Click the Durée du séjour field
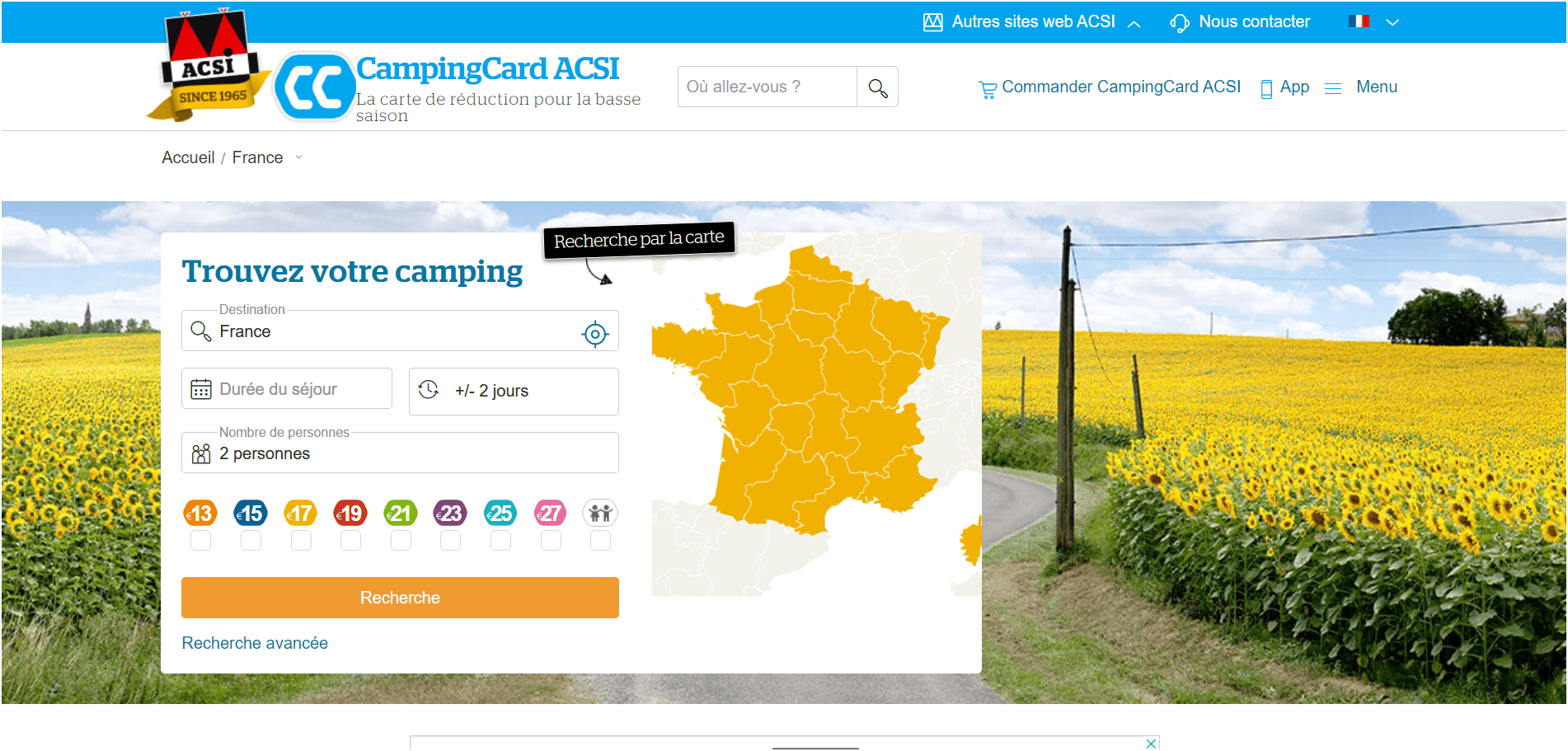Viewport: 1568px width, 751px height. point(287,388)
